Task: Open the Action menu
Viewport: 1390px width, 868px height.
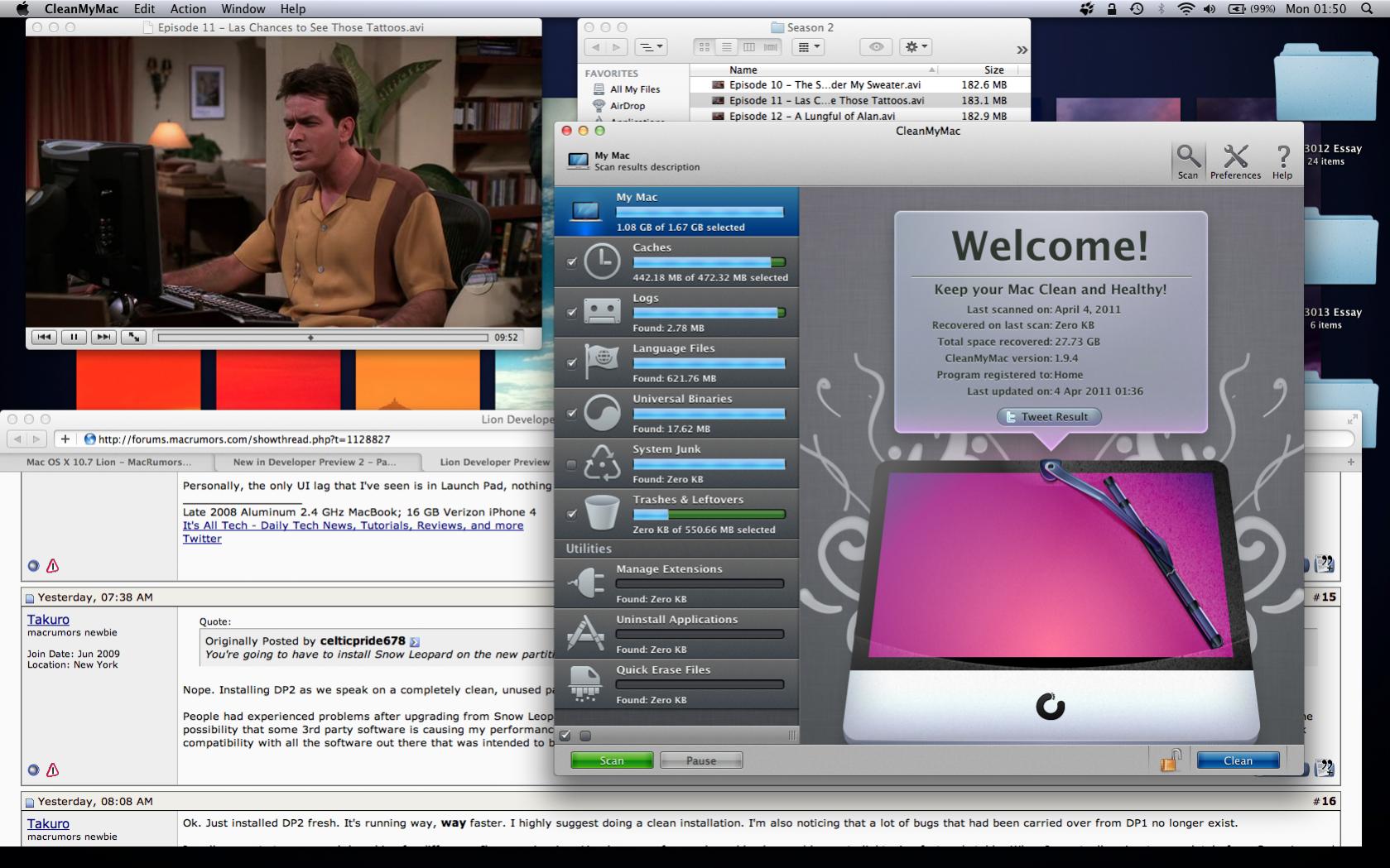Action: point(188,9)
